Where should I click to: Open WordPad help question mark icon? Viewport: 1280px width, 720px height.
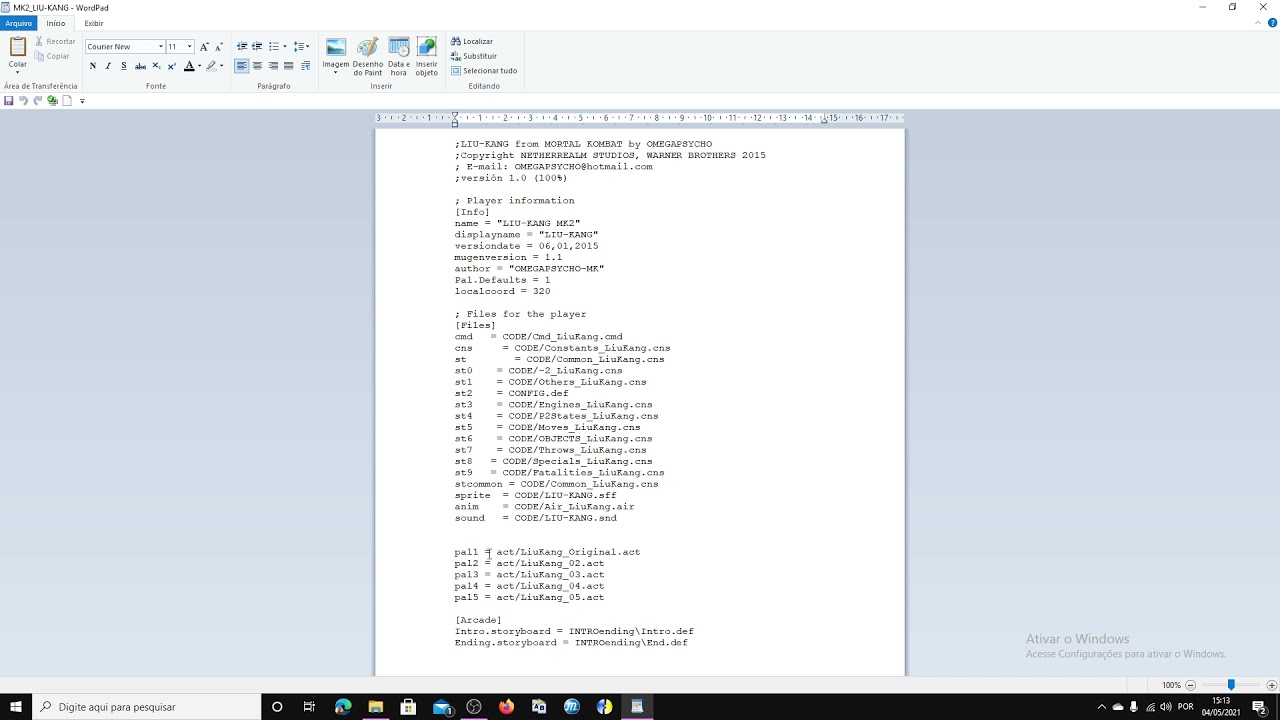coord(1272,23)
